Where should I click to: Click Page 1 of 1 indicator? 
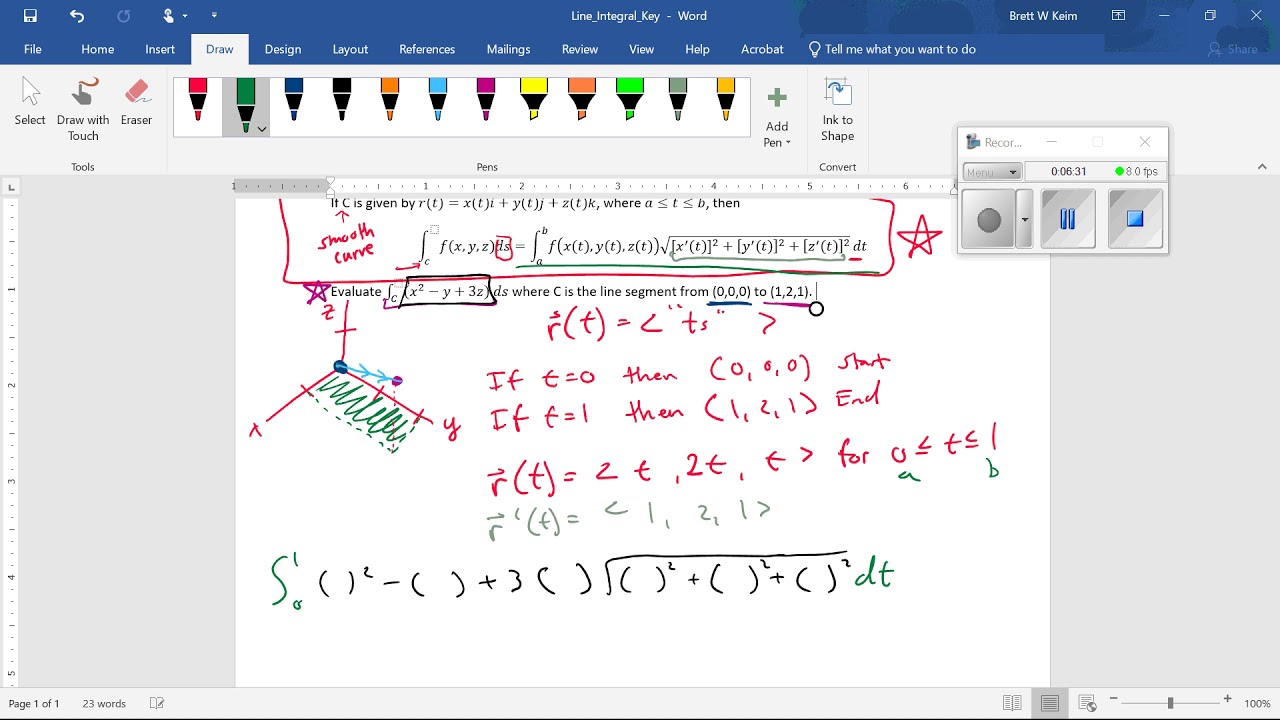[34, 704]
